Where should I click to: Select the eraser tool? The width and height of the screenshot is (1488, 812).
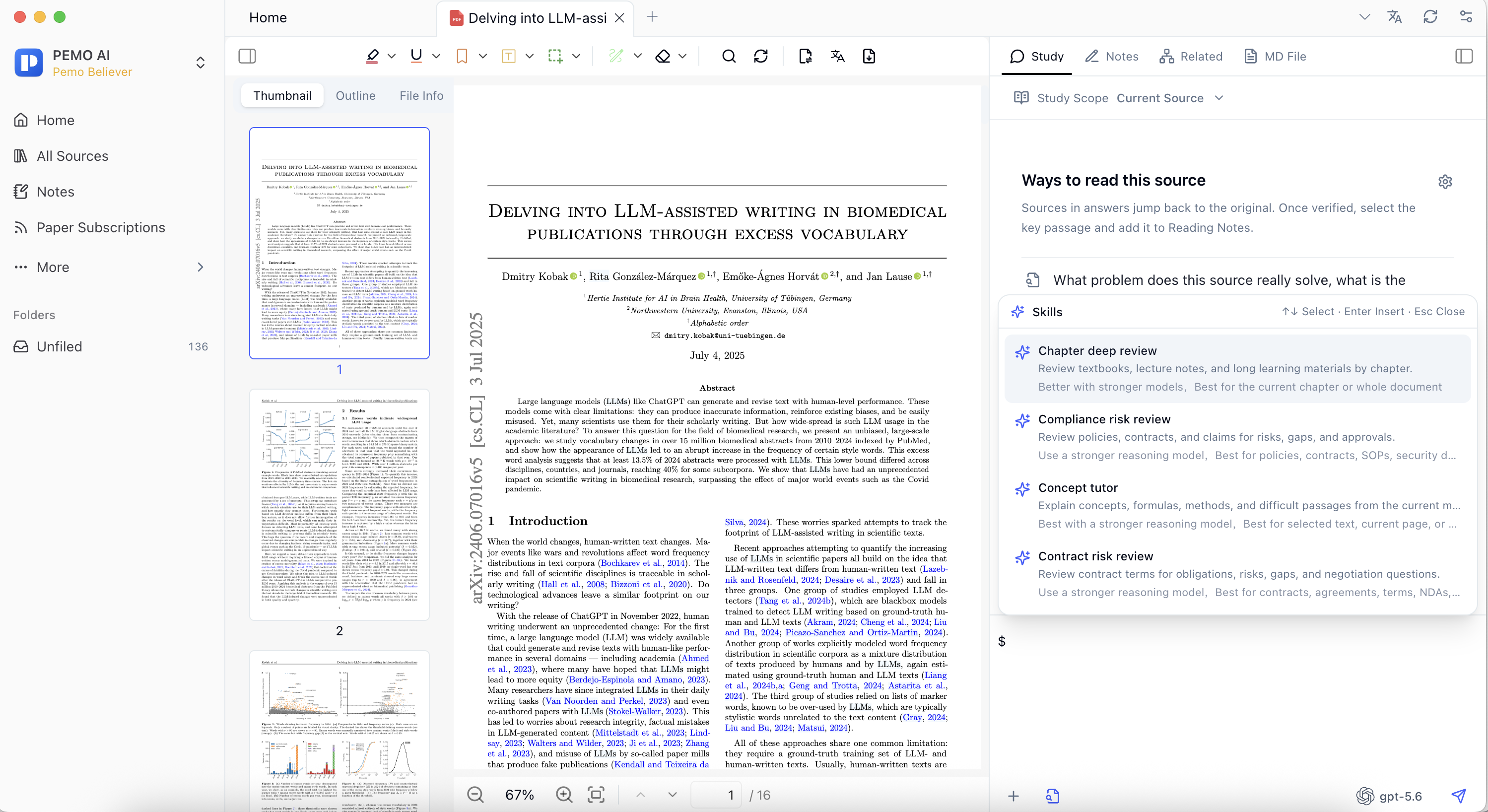pyautogui.click(x=663, y=56)
